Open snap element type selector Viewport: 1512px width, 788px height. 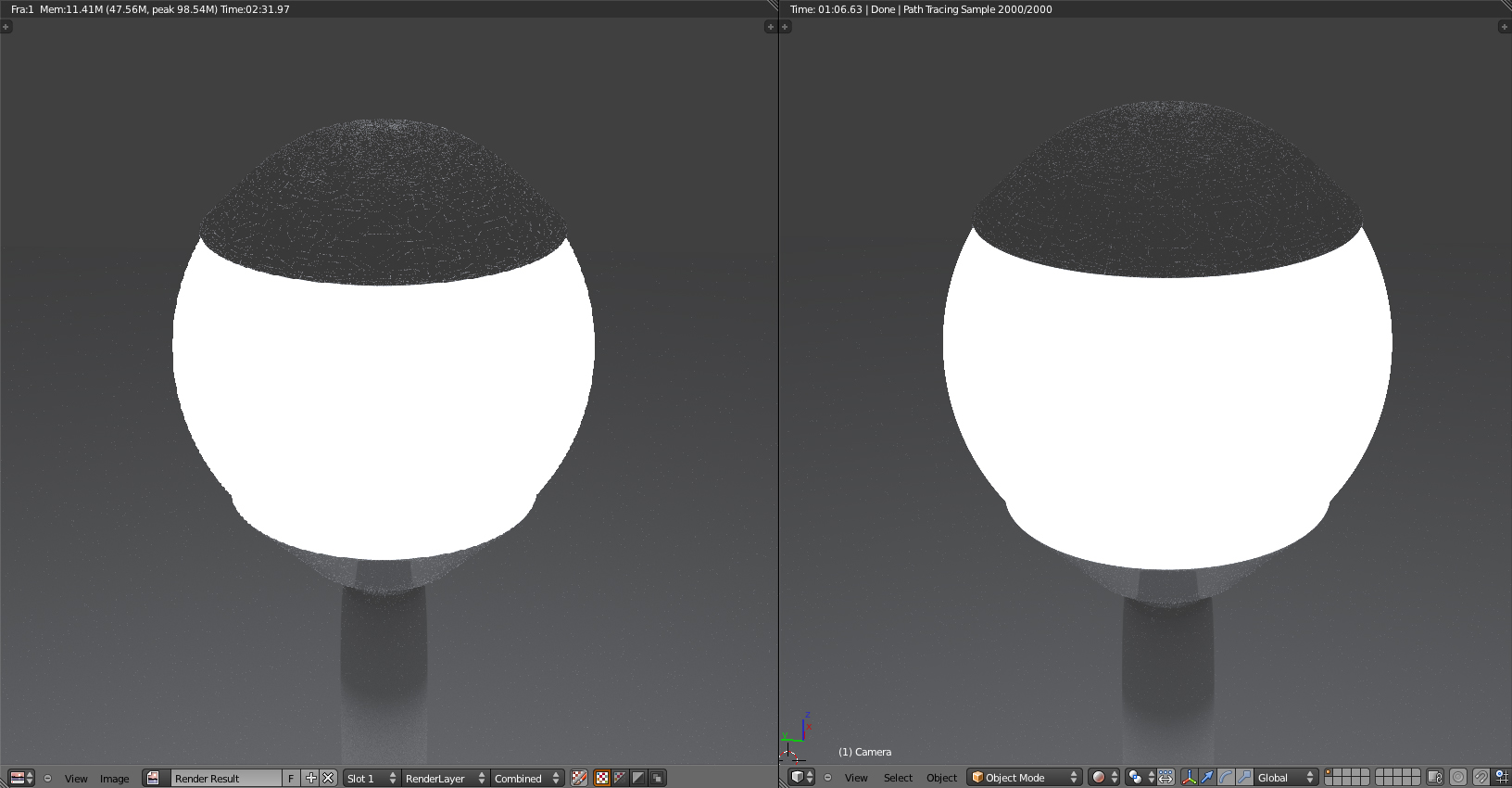[1502, 777]
